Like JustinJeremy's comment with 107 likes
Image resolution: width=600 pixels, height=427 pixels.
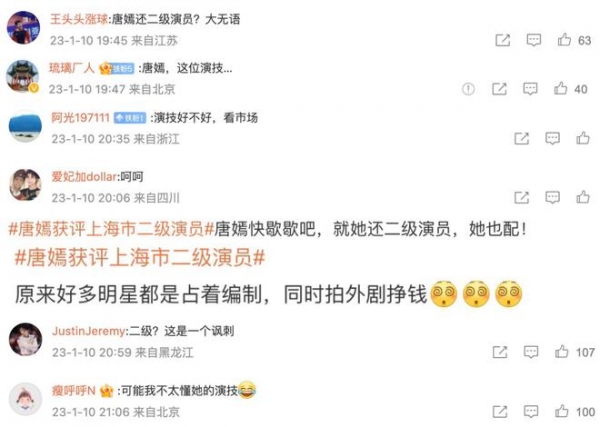(x=561, y=352)
